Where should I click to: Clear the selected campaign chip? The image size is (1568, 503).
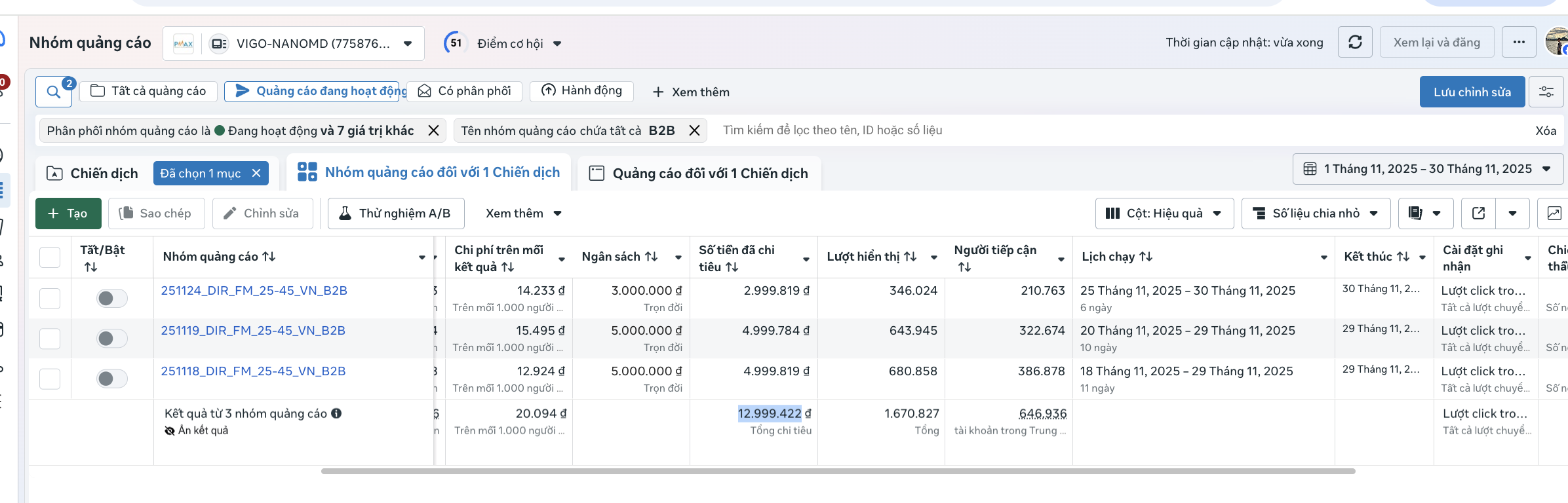(x=256, y=173)
